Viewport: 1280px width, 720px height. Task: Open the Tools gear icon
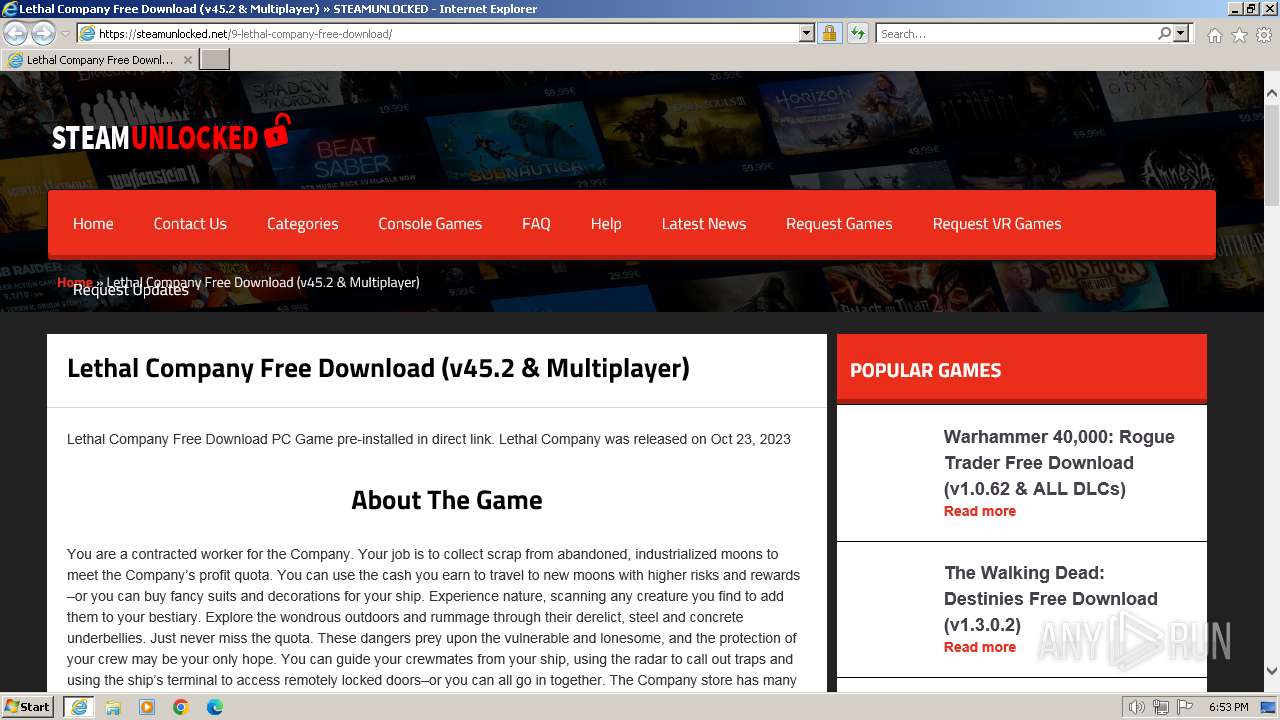pos(1264,35)
